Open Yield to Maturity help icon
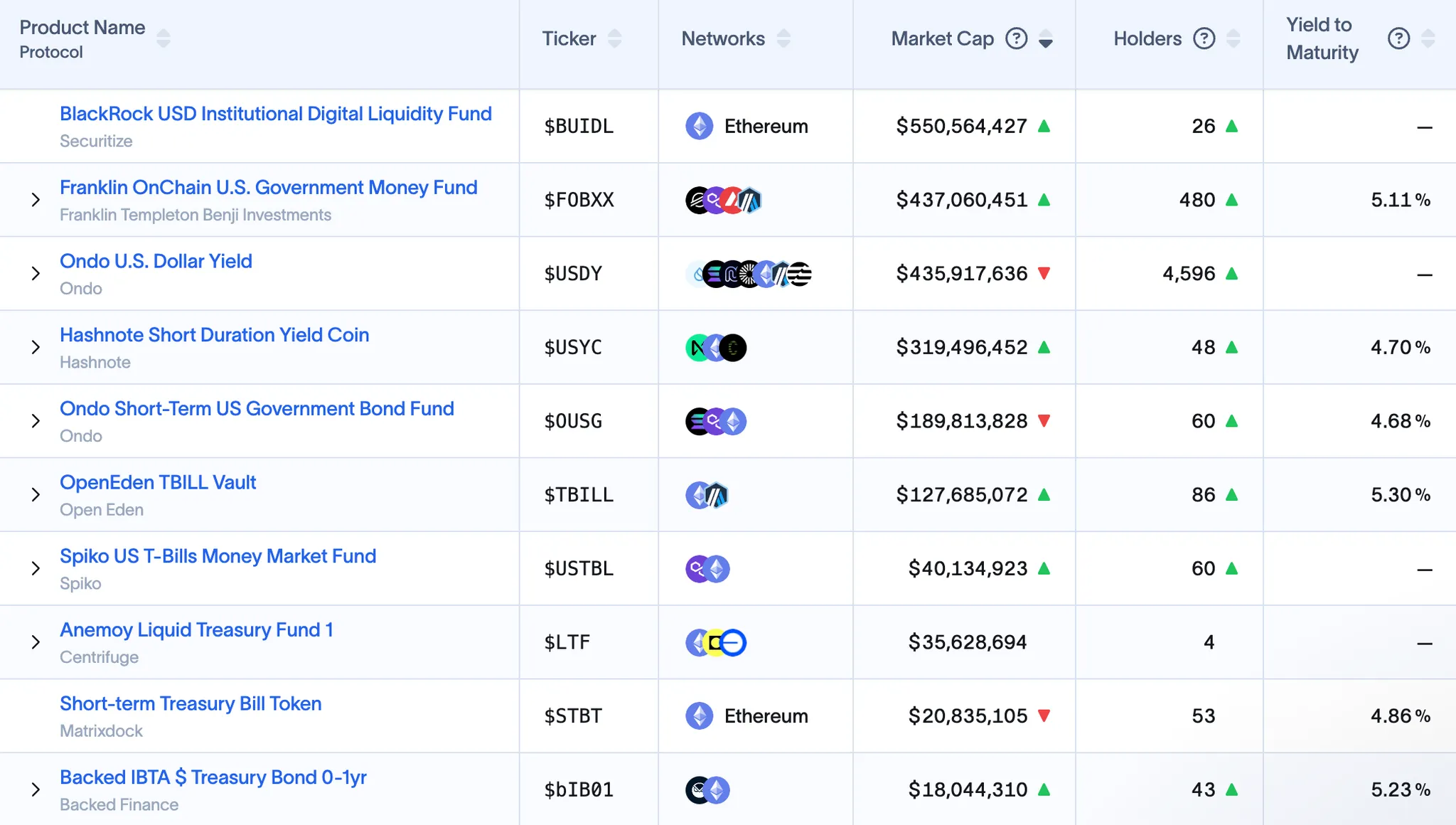 tap(1398, 38)
